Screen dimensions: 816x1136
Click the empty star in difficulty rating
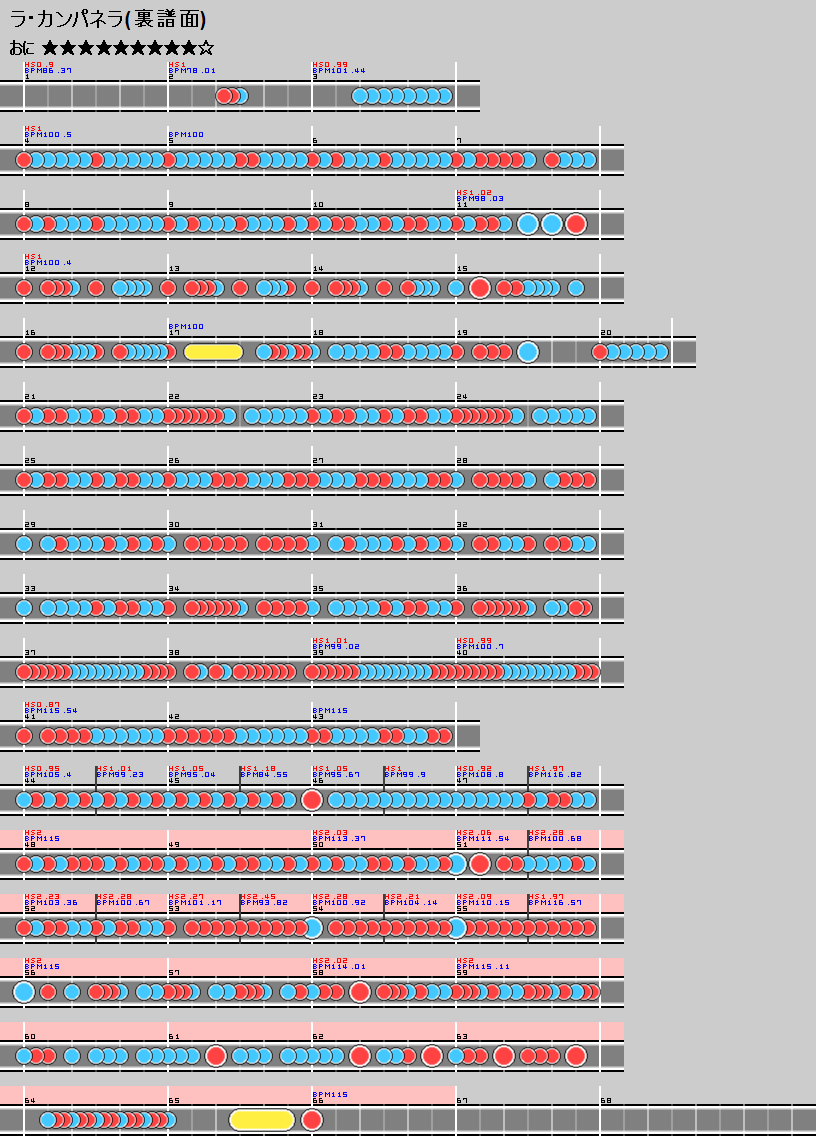point(206,48)
